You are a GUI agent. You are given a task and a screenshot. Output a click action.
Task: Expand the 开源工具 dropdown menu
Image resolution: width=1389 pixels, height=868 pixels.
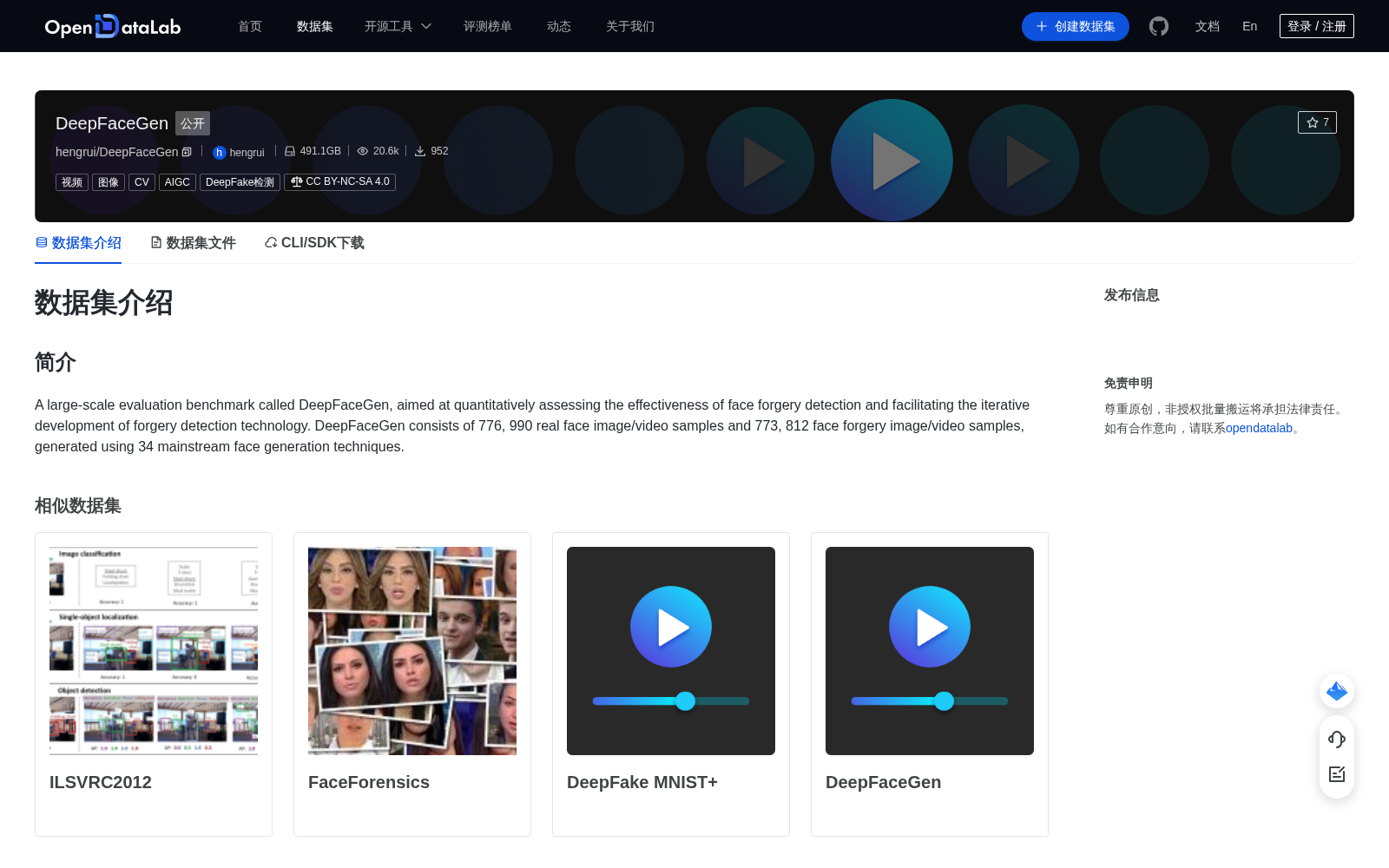398,26
